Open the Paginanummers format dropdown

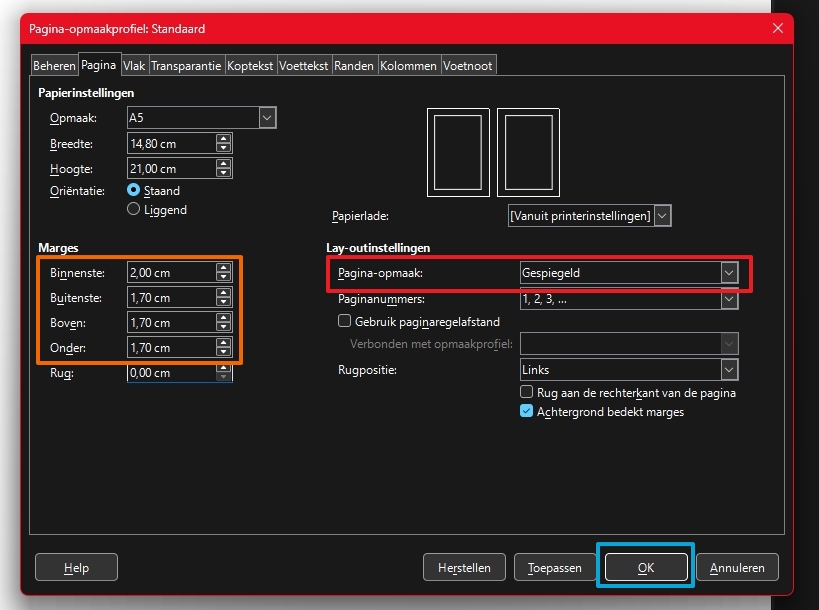tap(629, 299)
